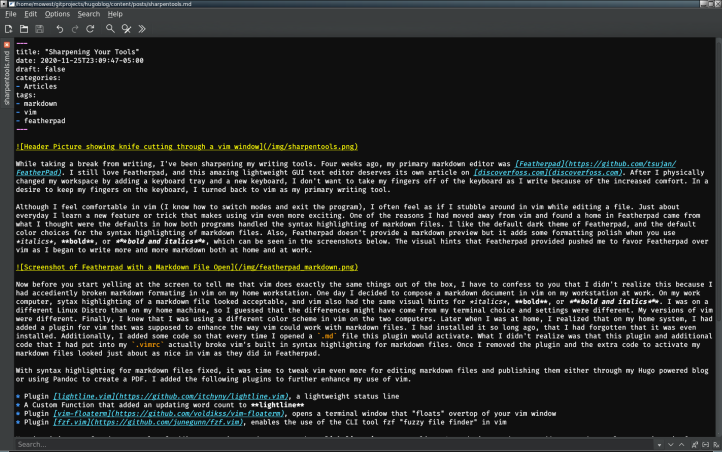Click the New document toolbar icon
Image resolution: width=722 pixels, height=452 pixels.
pyautogui.click(x=8, y=29)
